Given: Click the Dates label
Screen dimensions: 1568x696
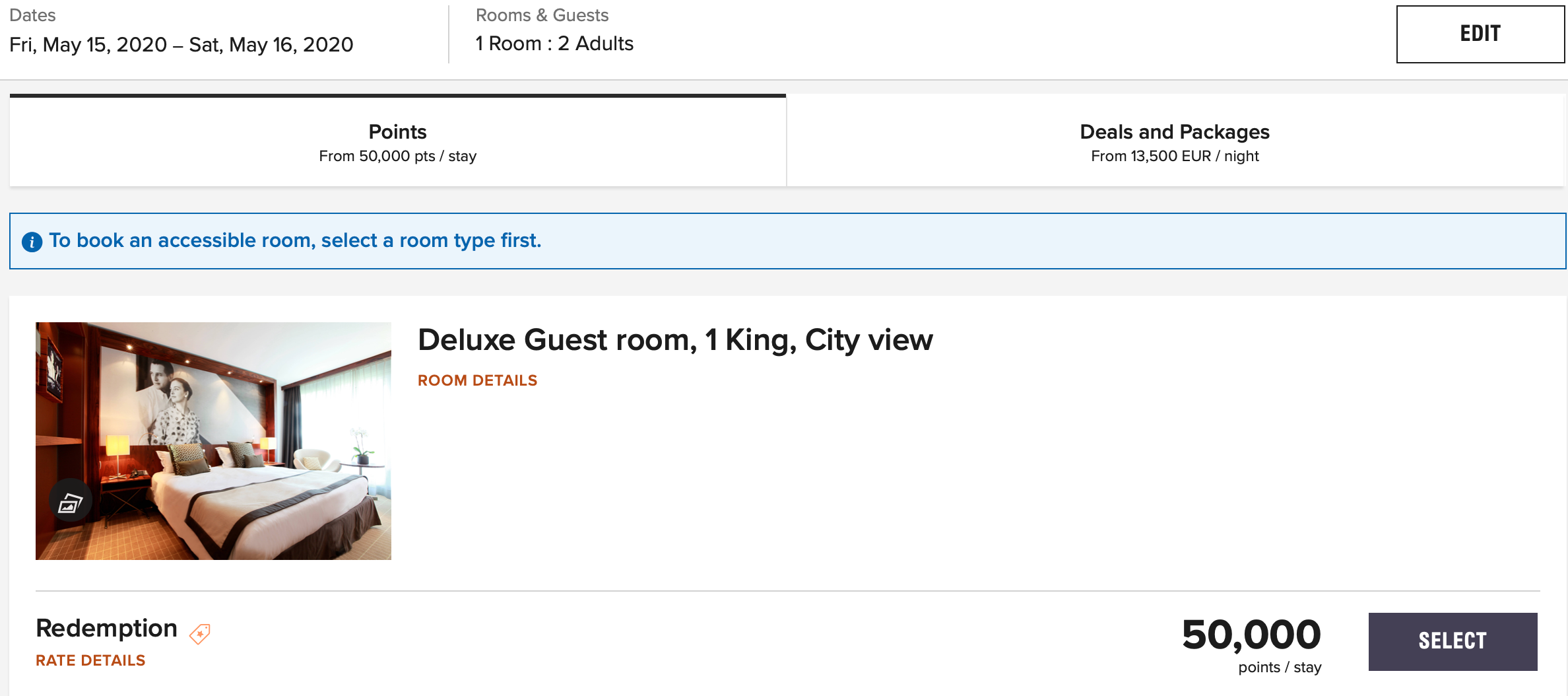Looking at the screenshot, I should click(x=32, y=15).
